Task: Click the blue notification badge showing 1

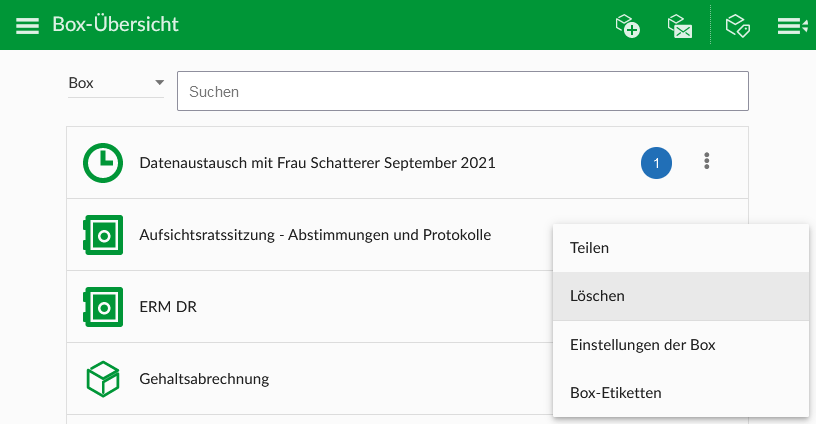Action: tap(656, 163)
